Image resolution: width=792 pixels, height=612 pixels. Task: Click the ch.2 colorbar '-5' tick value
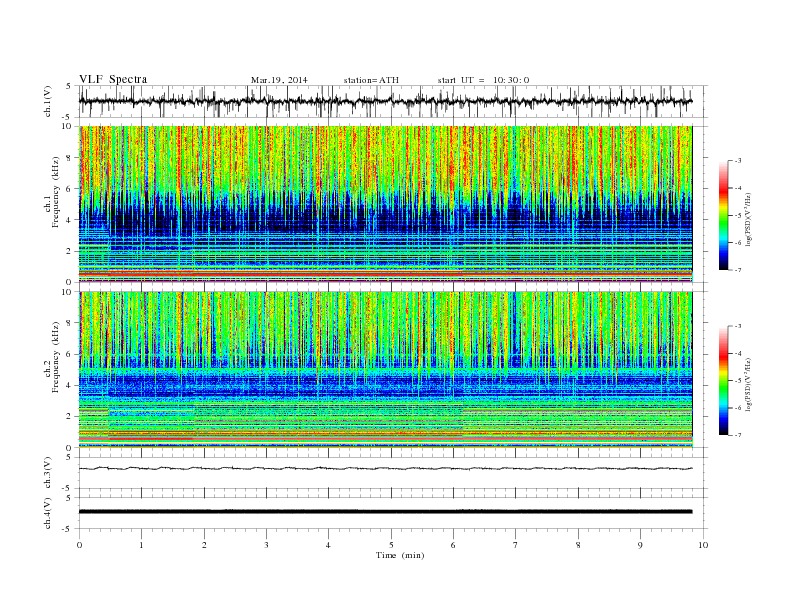pyautogui.click(x=738, y=381)
